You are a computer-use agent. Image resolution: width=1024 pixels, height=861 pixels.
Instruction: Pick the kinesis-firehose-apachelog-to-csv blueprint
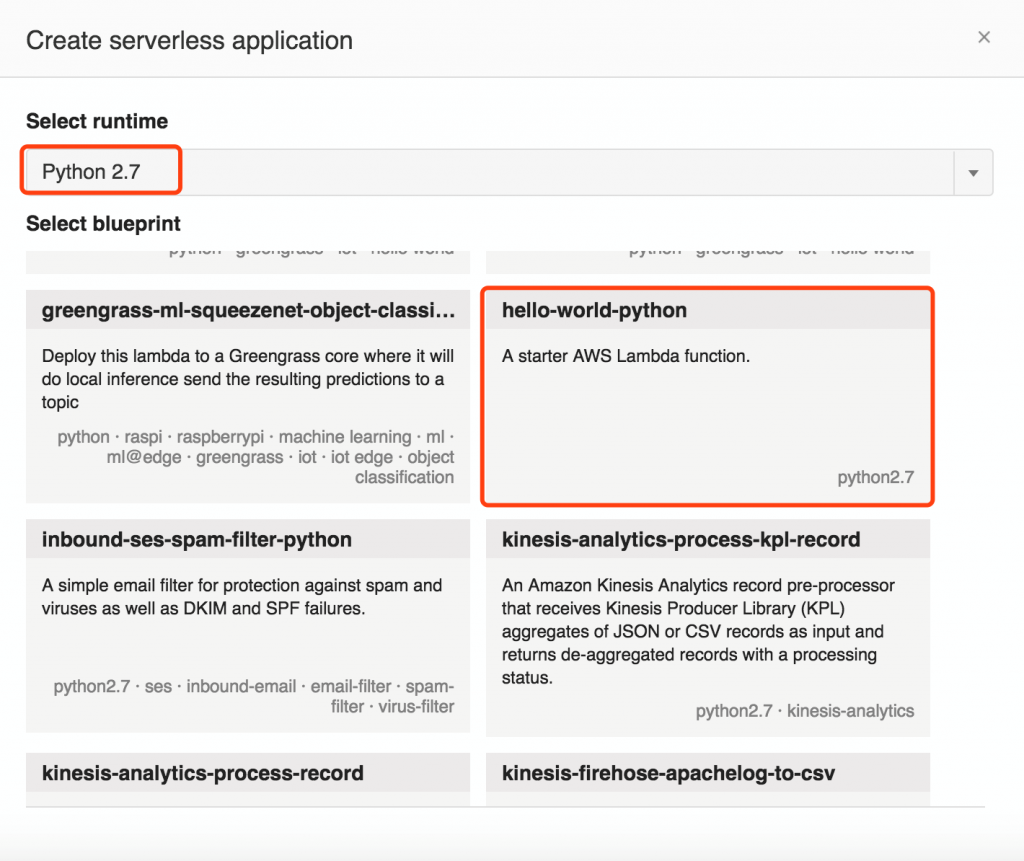click(707, 779)
